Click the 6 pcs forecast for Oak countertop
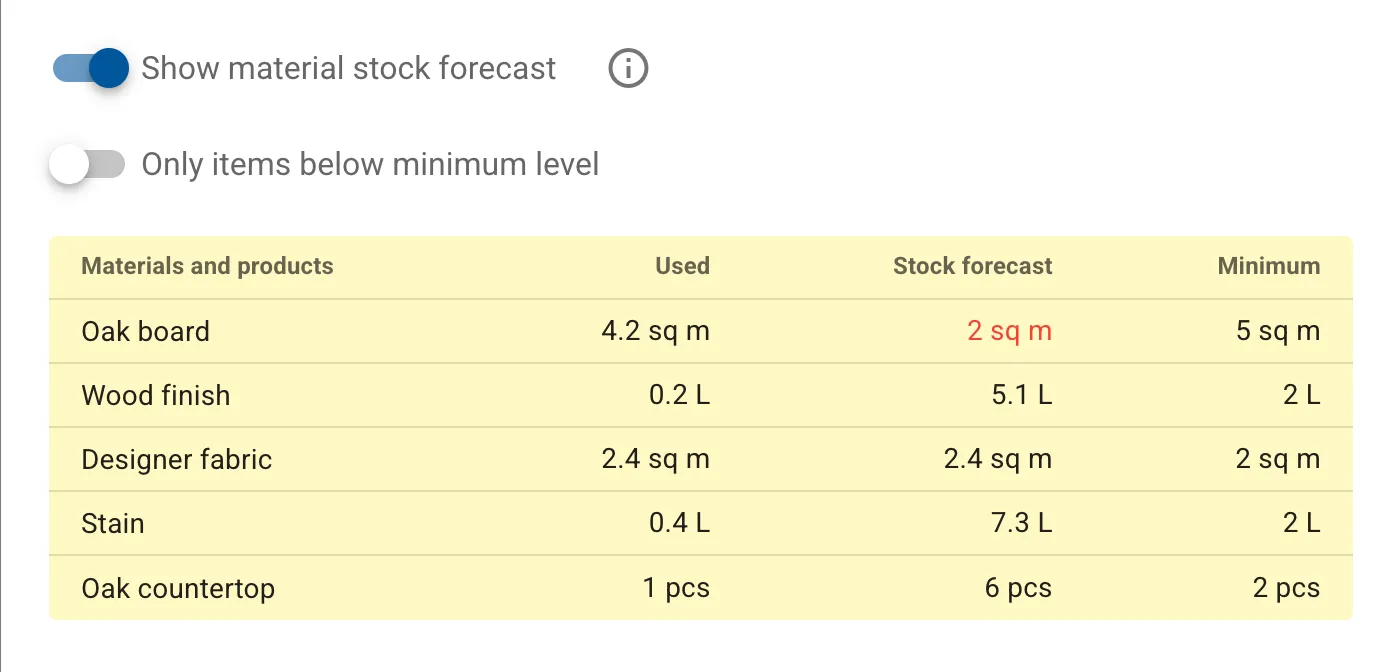The image size is (1400, 672). (x=1018, y=587)
